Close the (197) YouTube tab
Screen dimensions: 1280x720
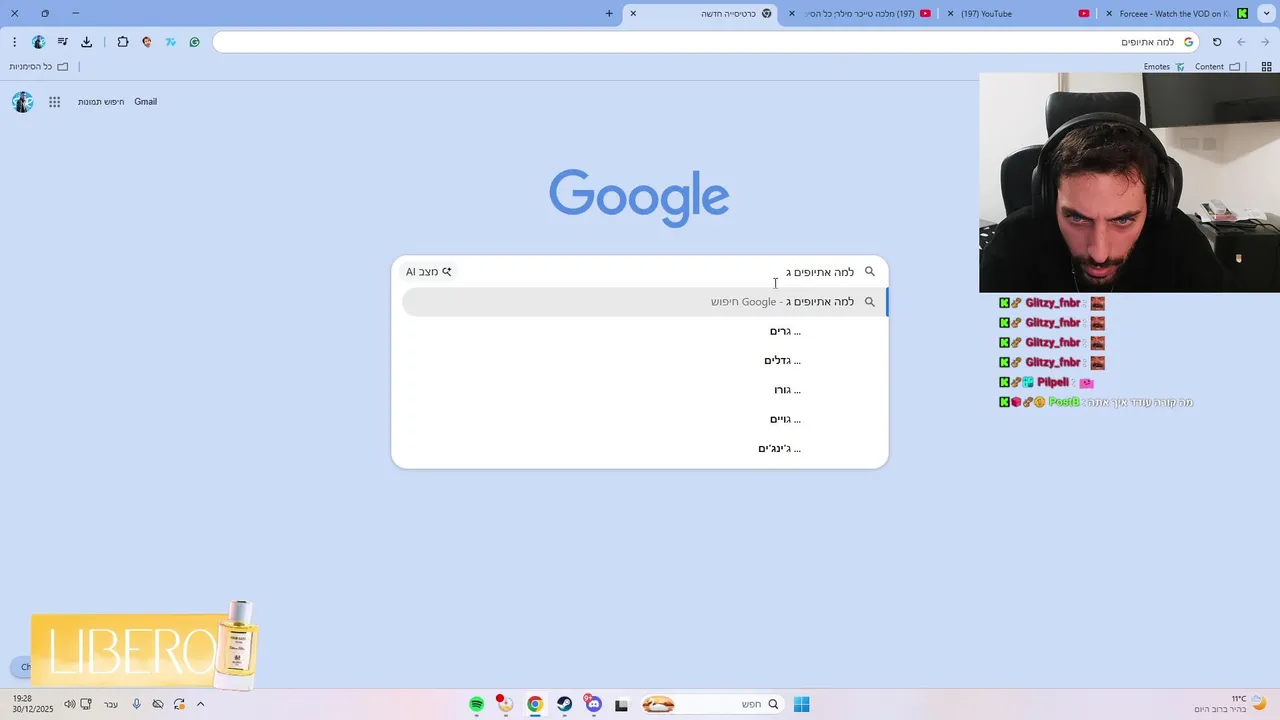click(x=950, y=13)
